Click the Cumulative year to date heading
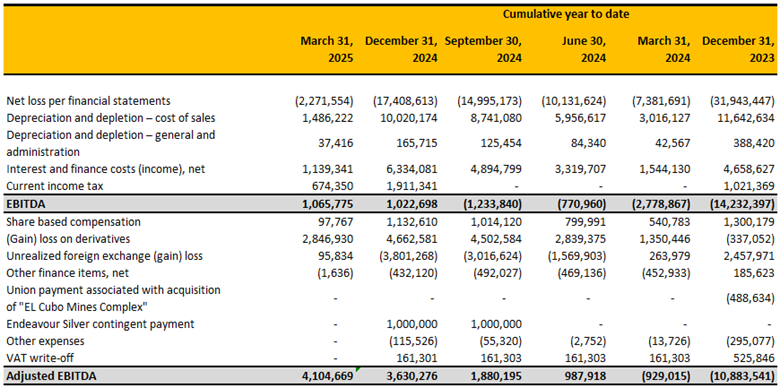Image resolution: width=780 pixels, height=388 pixels. coord(566,14)
